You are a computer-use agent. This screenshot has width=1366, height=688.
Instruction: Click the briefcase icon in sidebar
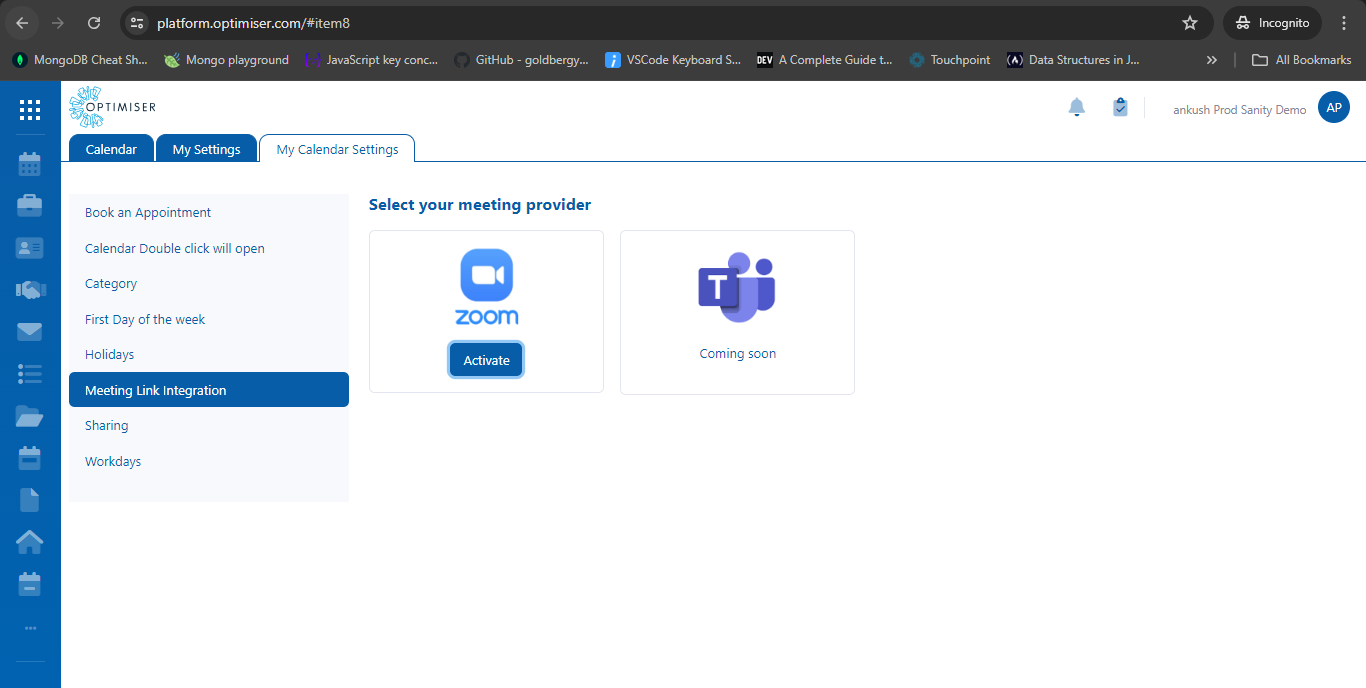coord(30,205)
